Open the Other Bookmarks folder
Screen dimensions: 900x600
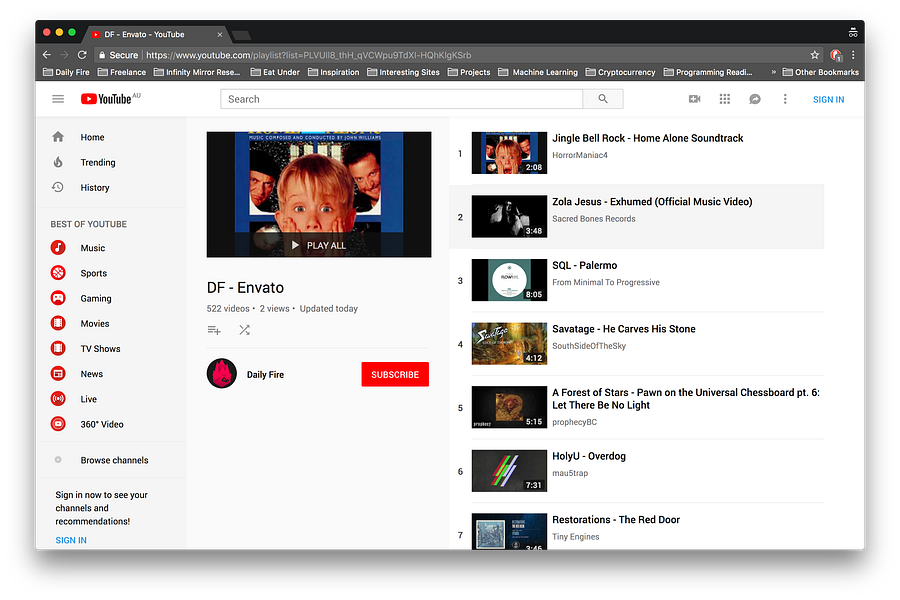click(x=821, y=72)
